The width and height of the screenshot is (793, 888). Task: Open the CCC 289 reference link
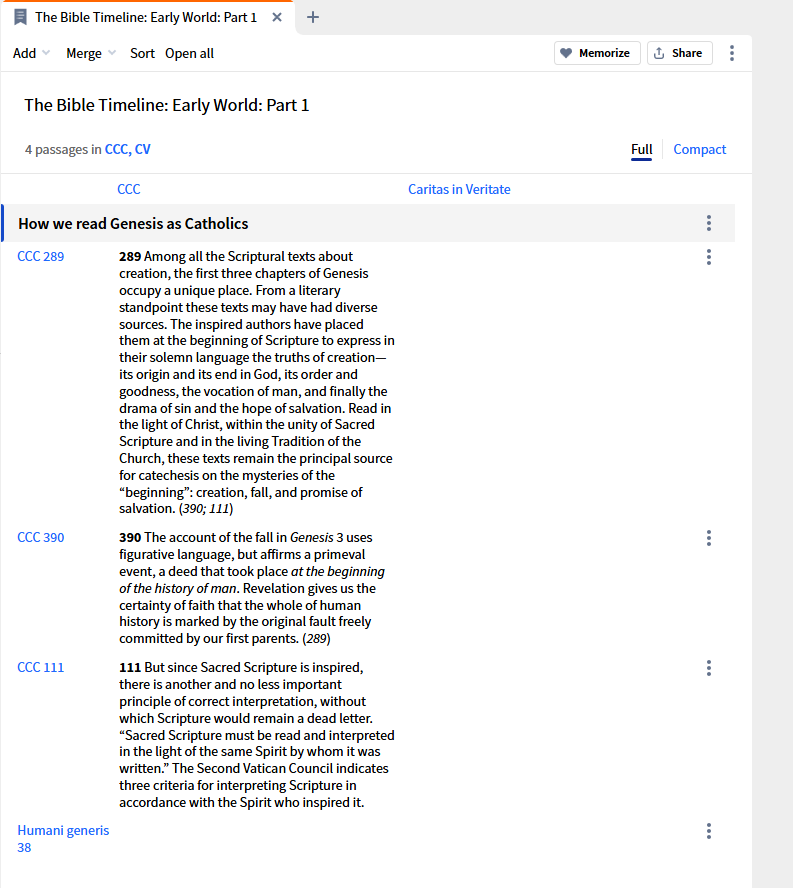[x=41, y=257]
